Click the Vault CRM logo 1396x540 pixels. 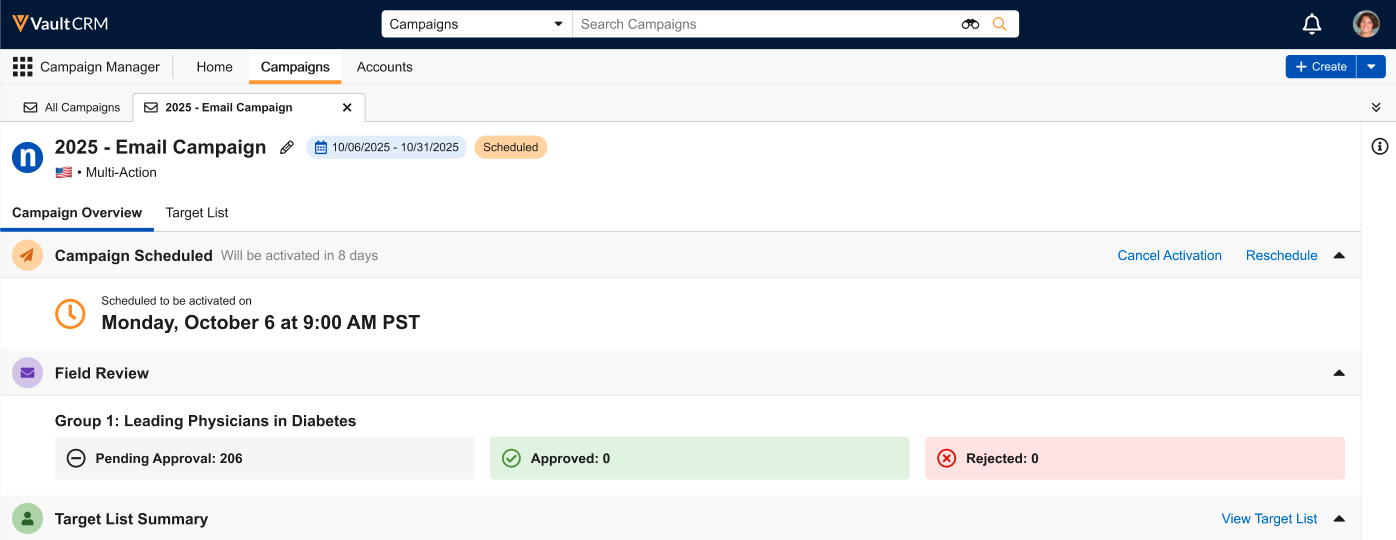60,24
